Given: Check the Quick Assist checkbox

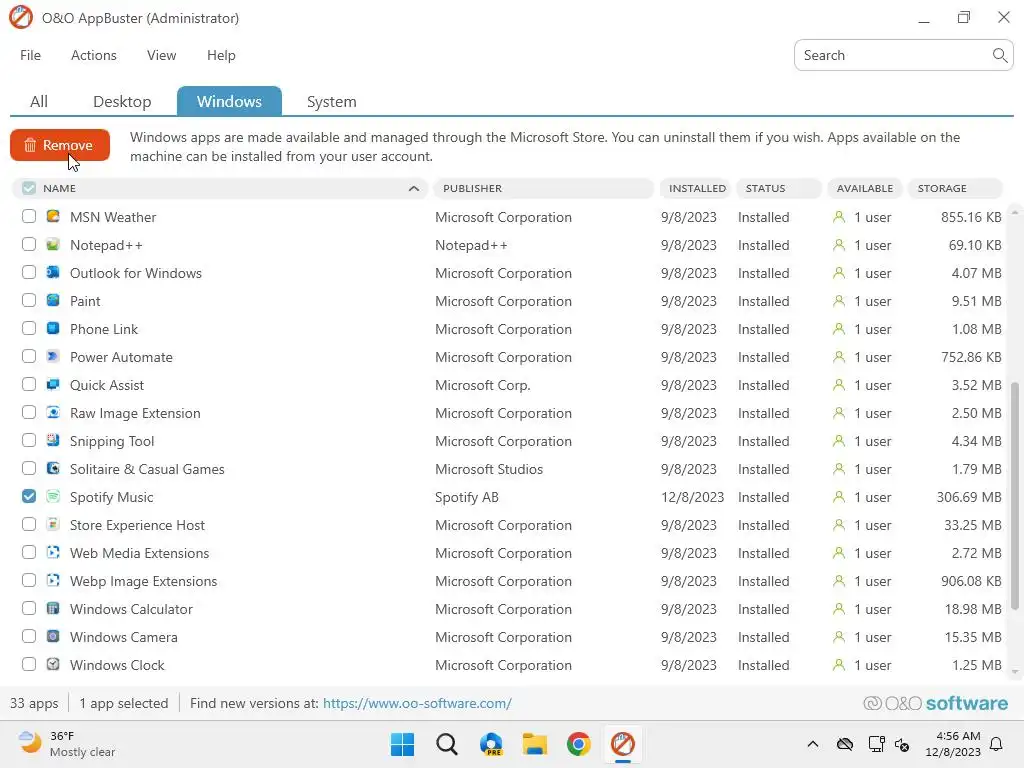Looking at the screenshot, I should click(x=29, y=385).
